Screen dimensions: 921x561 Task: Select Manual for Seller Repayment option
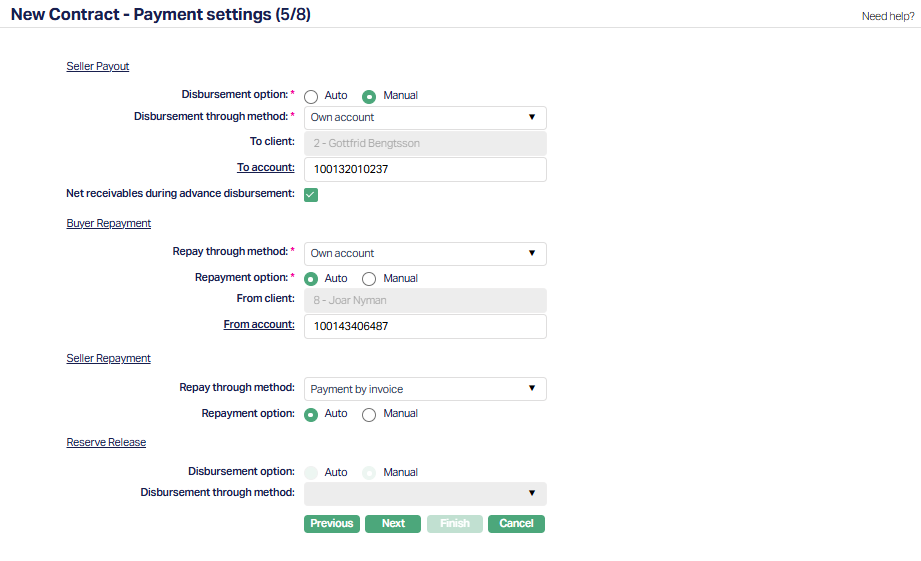(x=369, y=414)
